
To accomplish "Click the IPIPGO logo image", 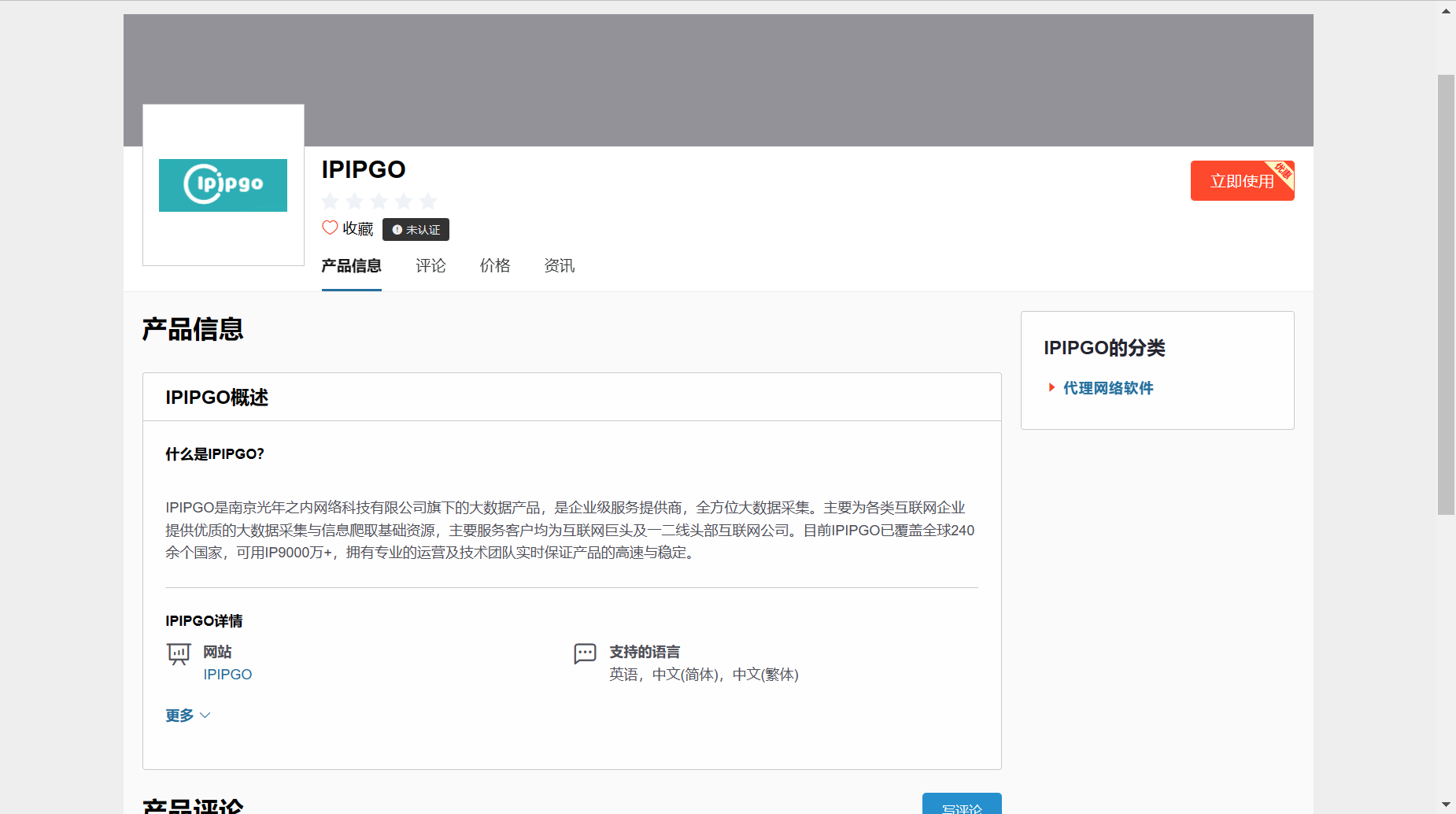I will pos(223,185).
